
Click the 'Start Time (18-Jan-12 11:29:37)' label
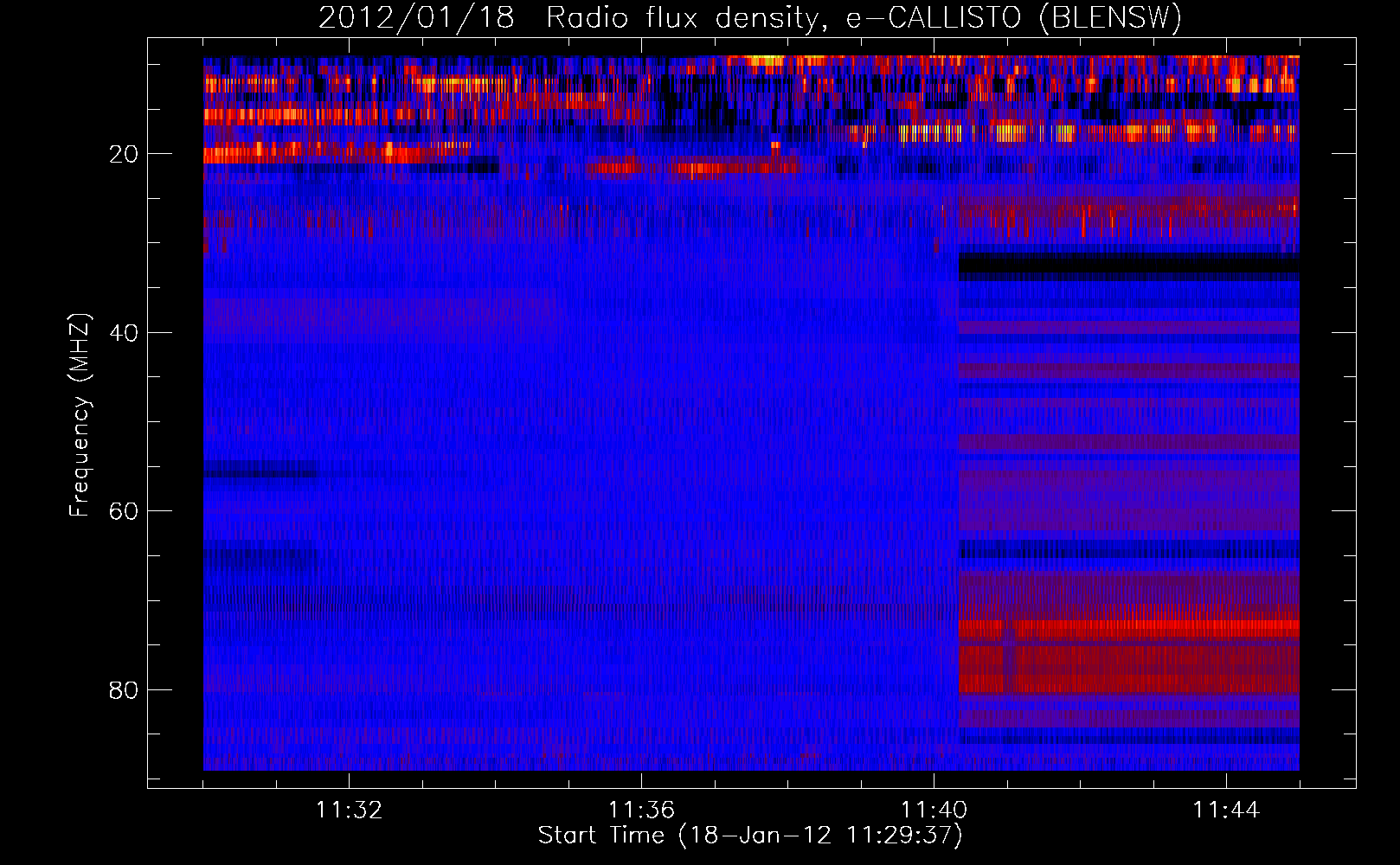(750, 836)
